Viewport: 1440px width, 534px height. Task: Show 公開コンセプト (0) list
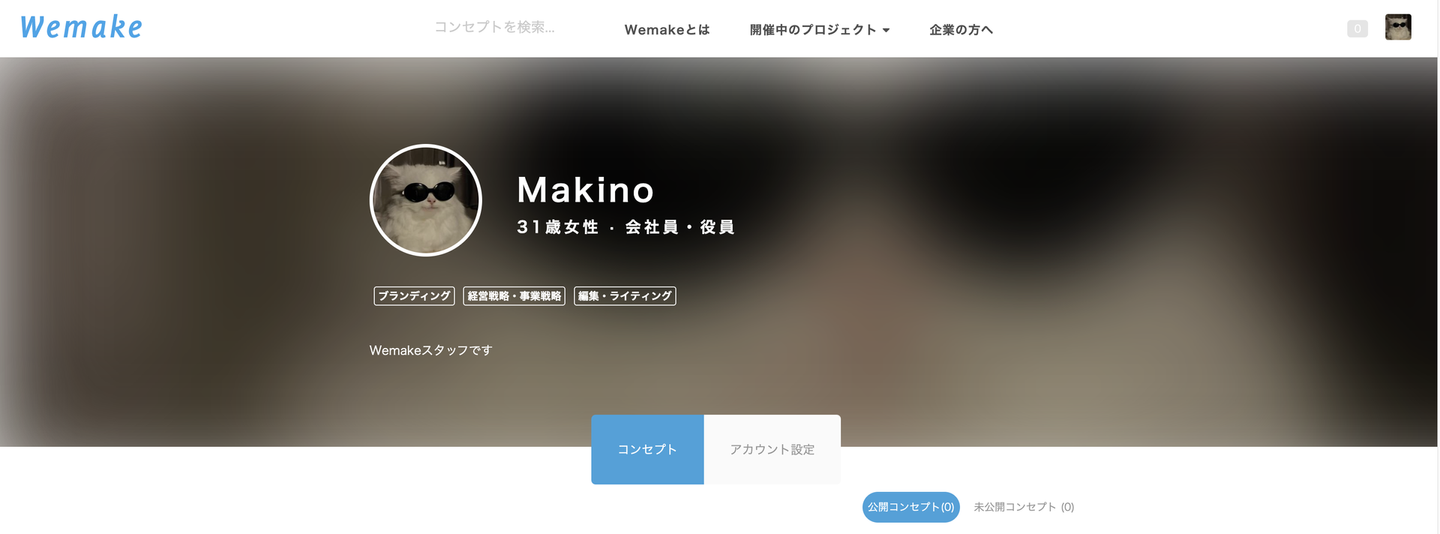point(911,507)
